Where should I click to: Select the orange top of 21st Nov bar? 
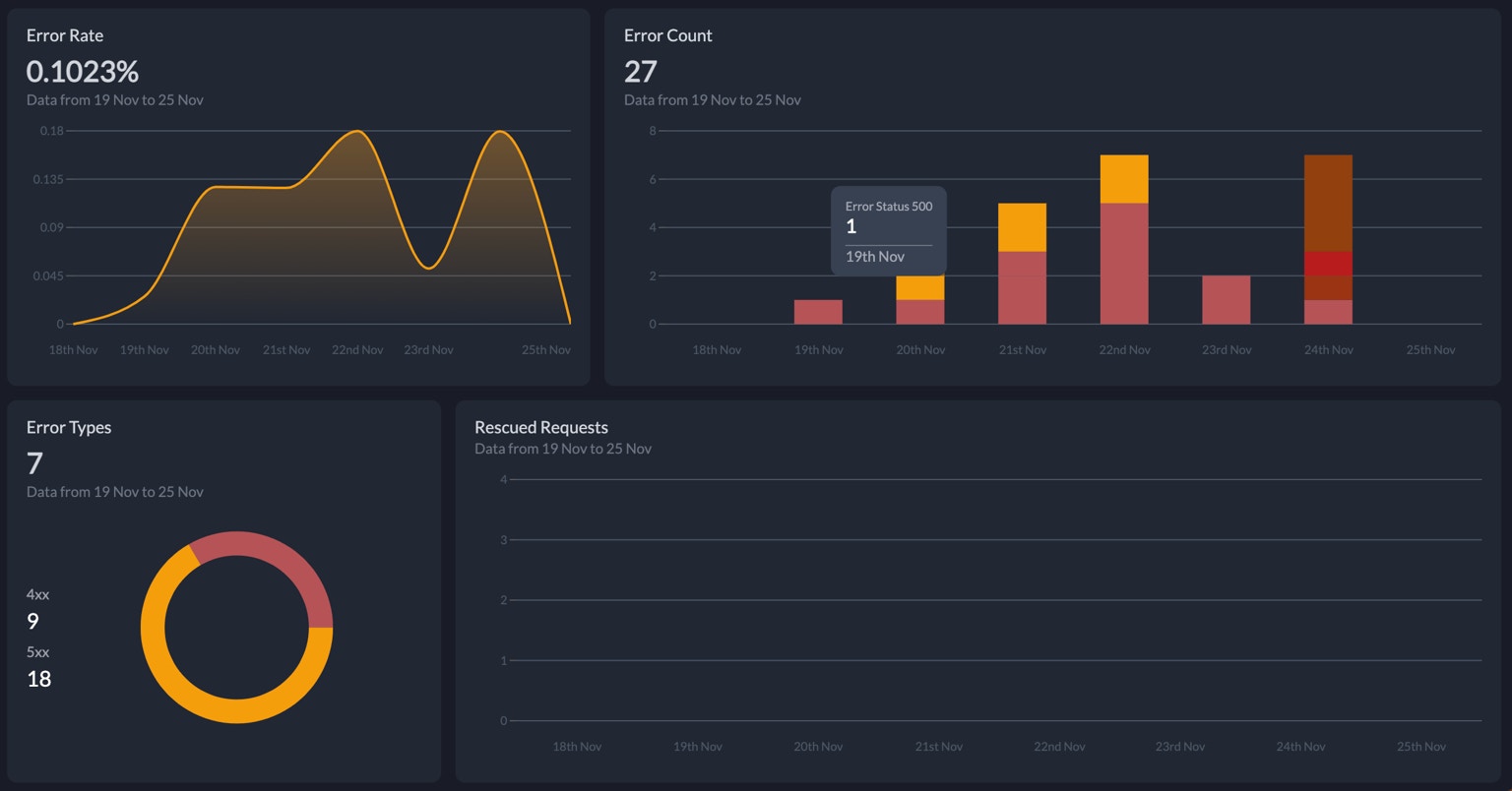coord(1022,227)
